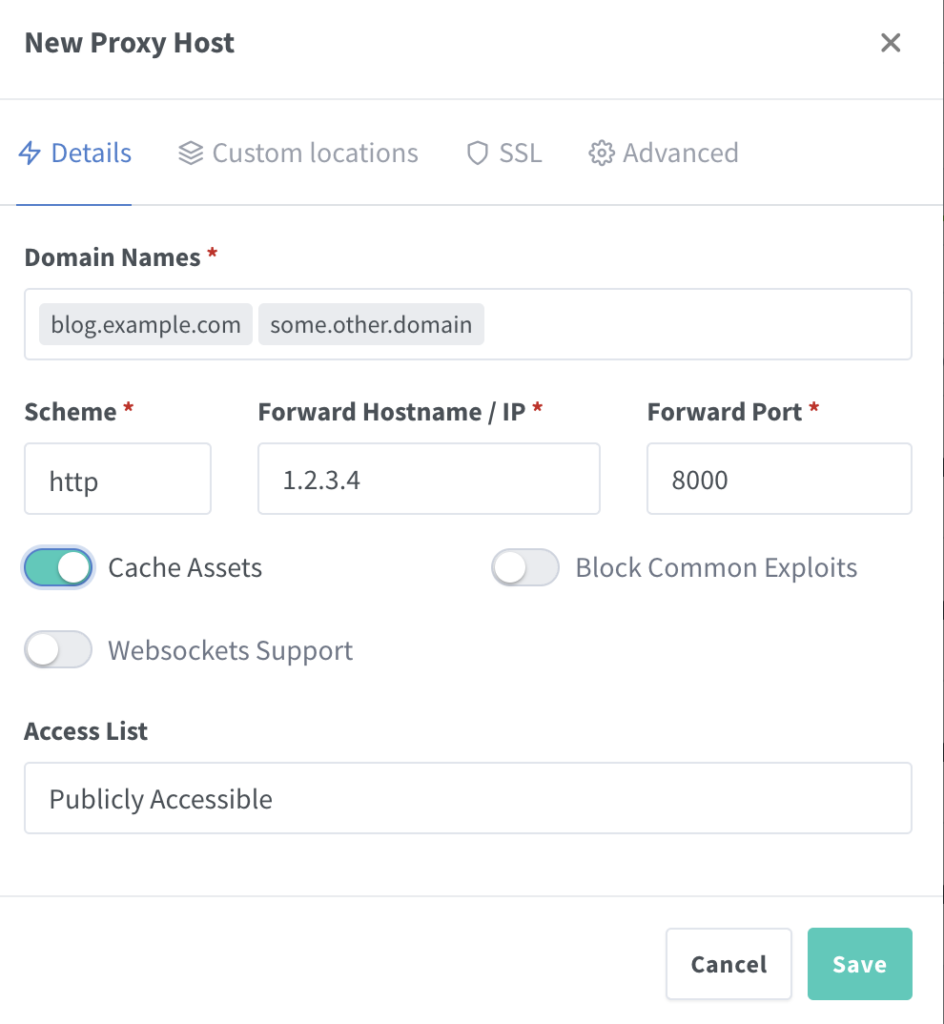Image resolution: width=944 pixels, height=1024 pixels.
Task: Close the New Proxy Host dialog
Action: [x=890, y=43]
